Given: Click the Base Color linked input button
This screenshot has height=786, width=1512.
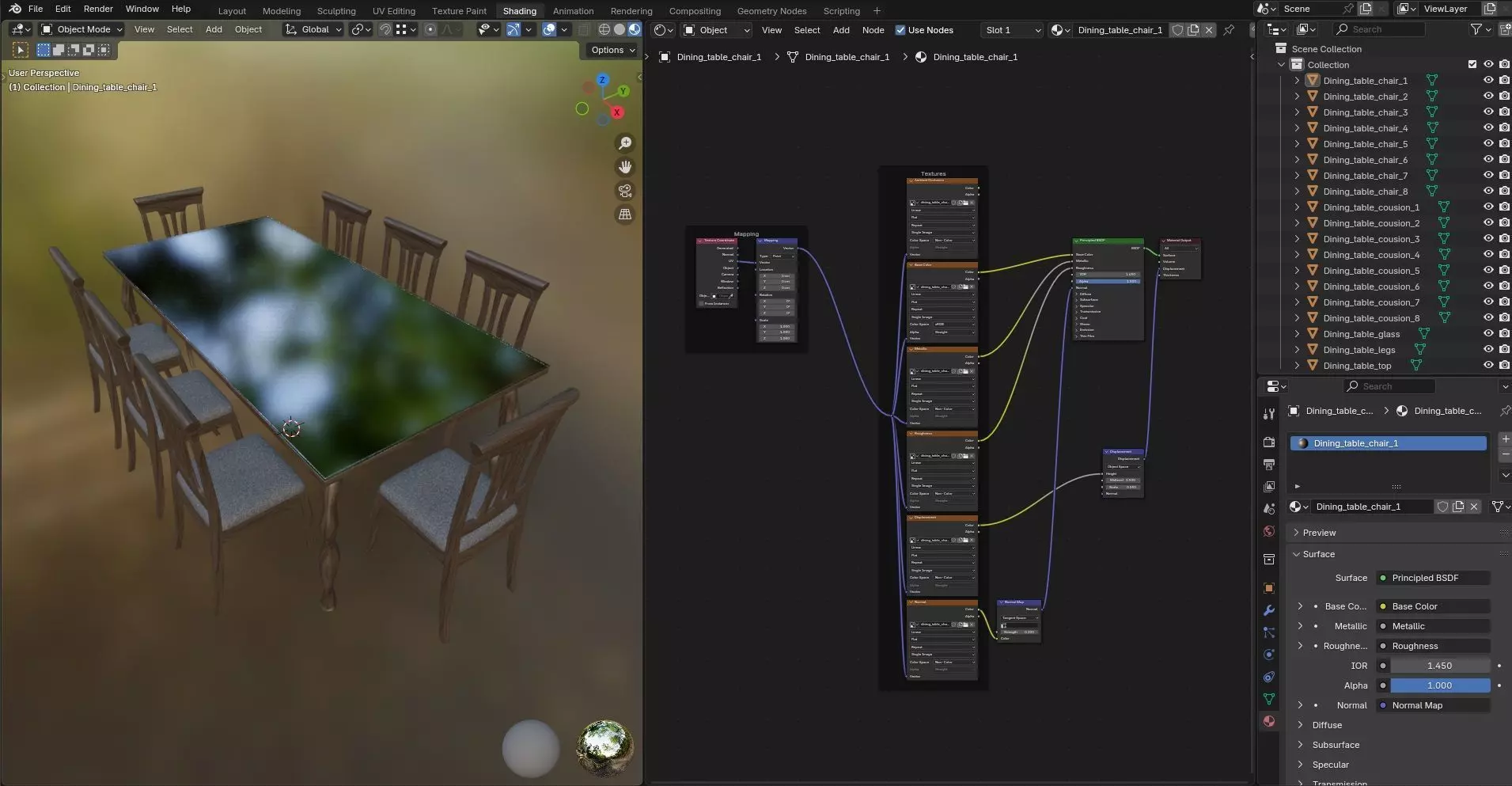Looking at the screenshot, I should point(1433,606).
